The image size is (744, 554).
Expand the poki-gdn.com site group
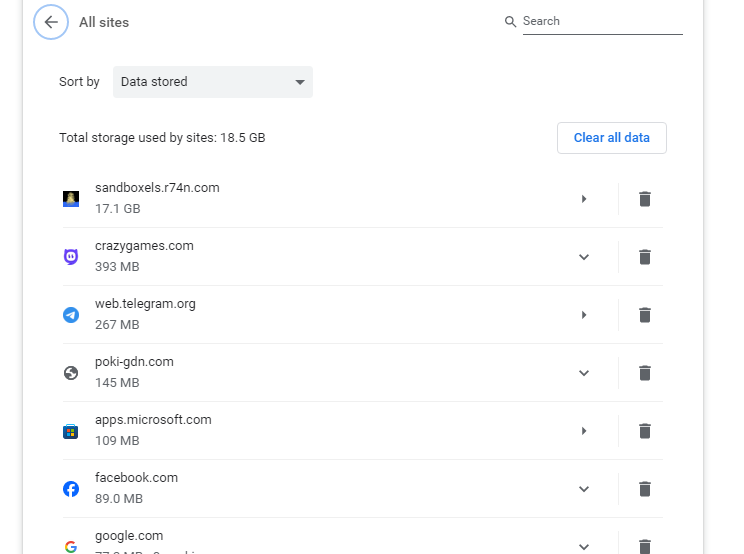pyautogui.click(x=584, y=373)
